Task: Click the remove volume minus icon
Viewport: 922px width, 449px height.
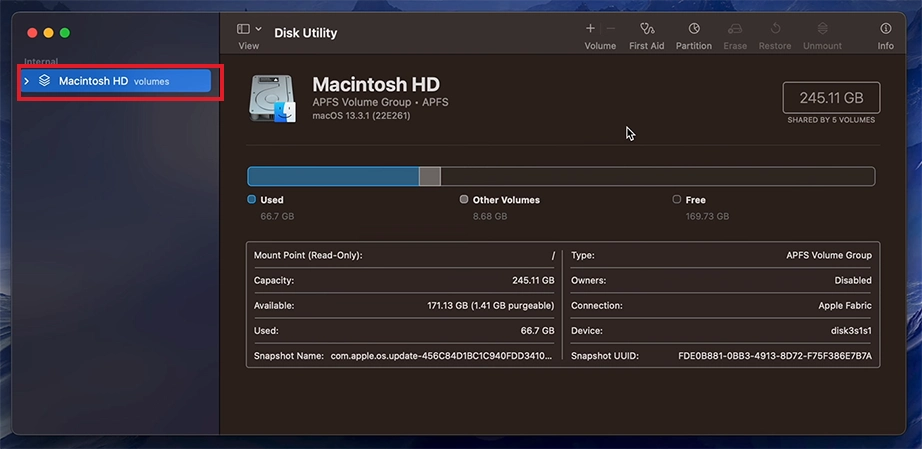Action: [610, 28]
